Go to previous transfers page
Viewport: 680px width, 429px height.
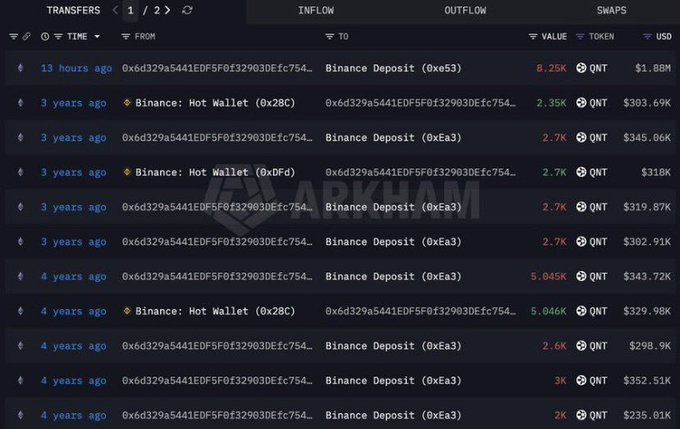point(115,10)
